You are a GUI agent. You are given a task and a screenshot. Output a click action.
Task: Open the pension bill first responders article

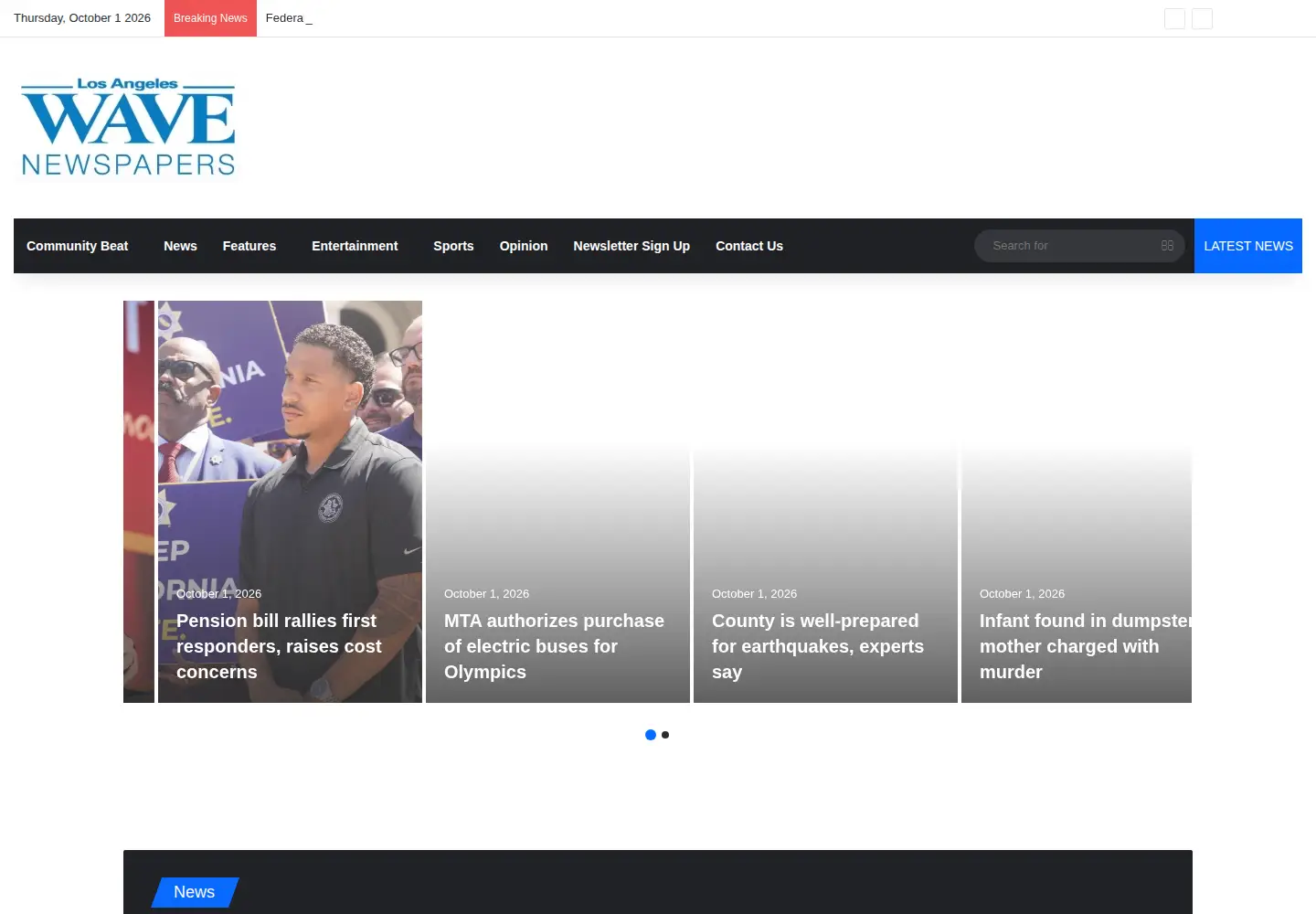coord(279,646)
